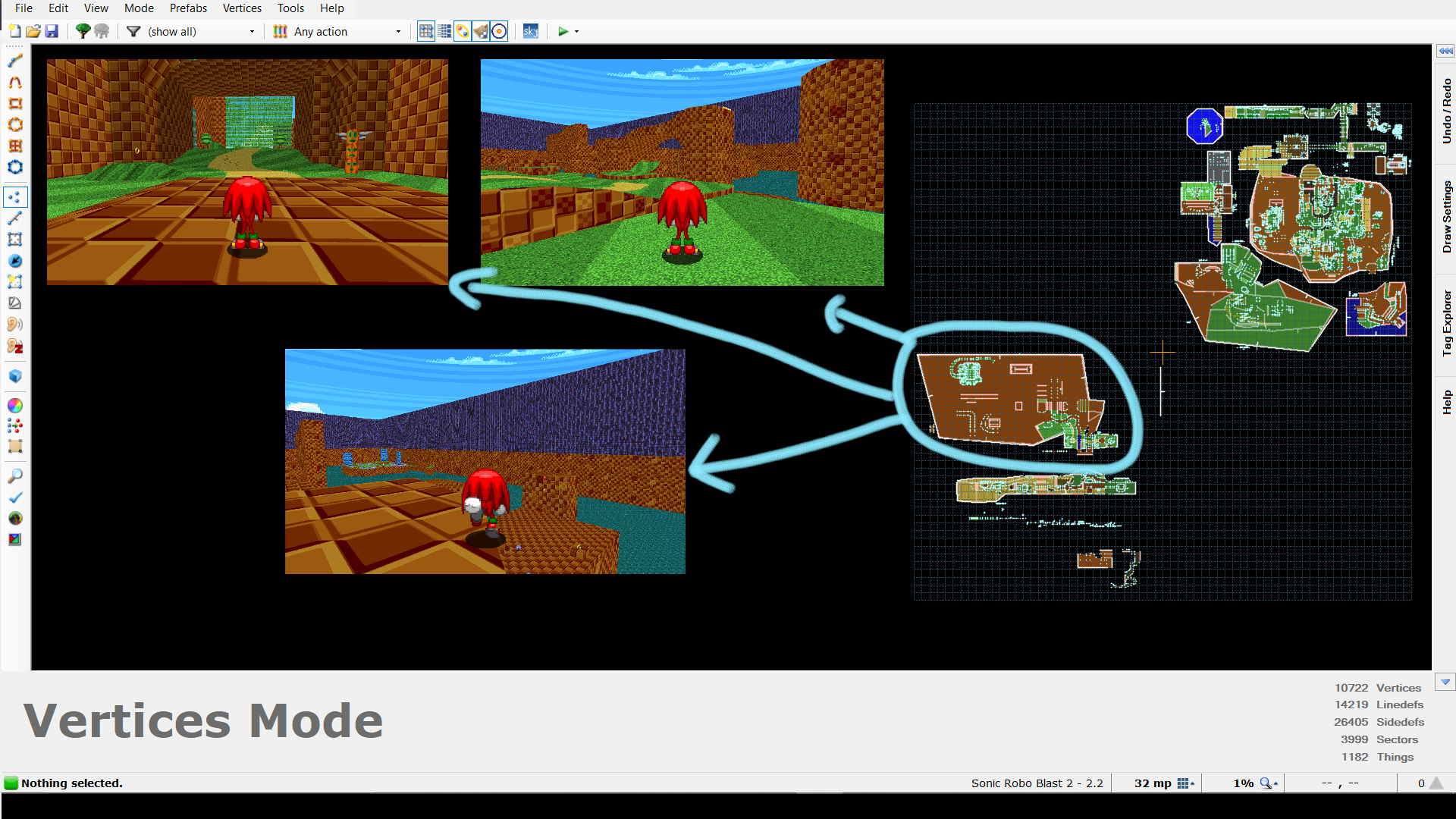Image resolution: width=1456 pixels, height=819 pixels.
Task: Click the green Test Map play button
Action: click(x=563, y=31)
